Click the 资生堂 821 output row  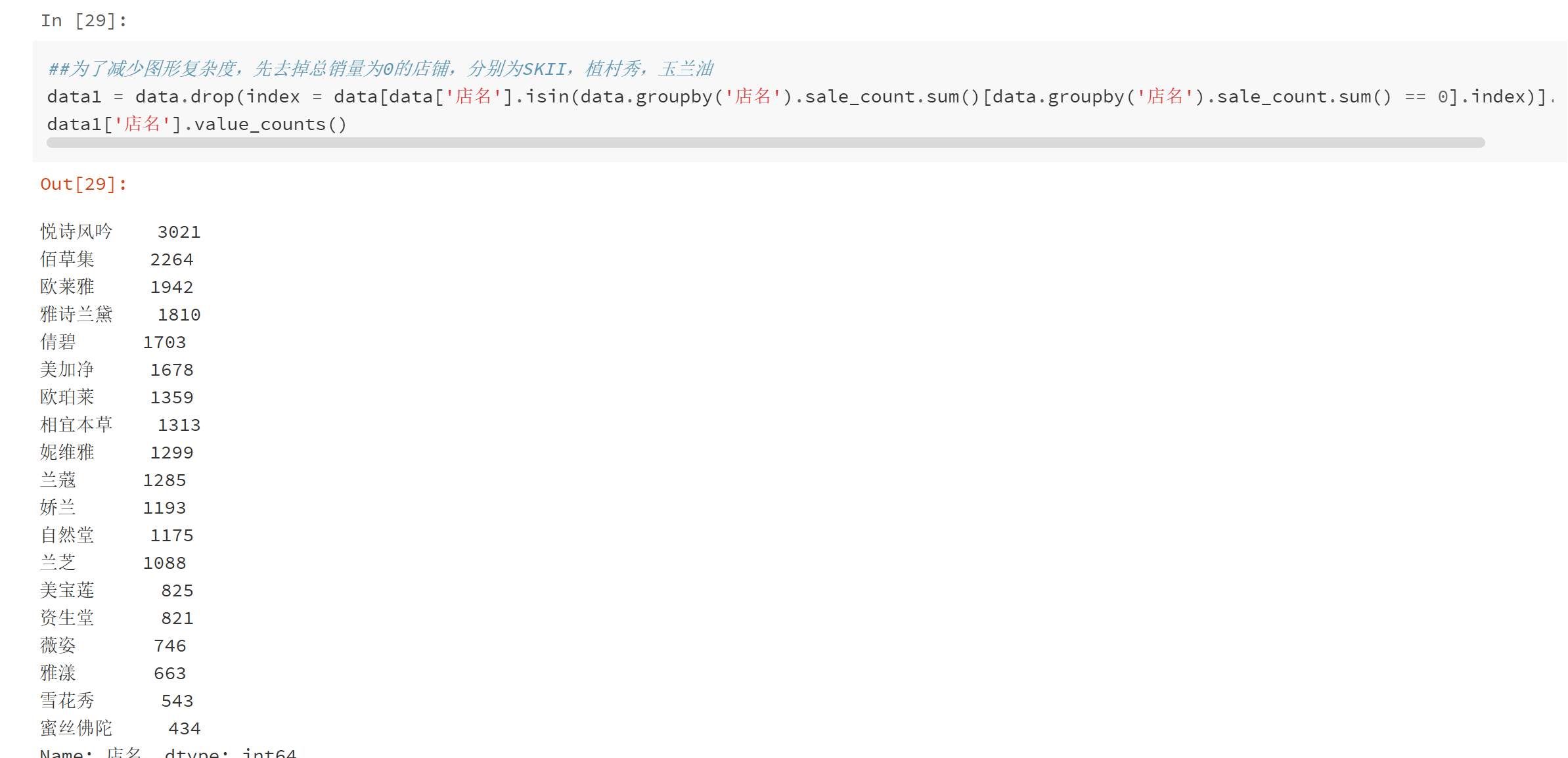pyautogui.click(x=117, y=618)
